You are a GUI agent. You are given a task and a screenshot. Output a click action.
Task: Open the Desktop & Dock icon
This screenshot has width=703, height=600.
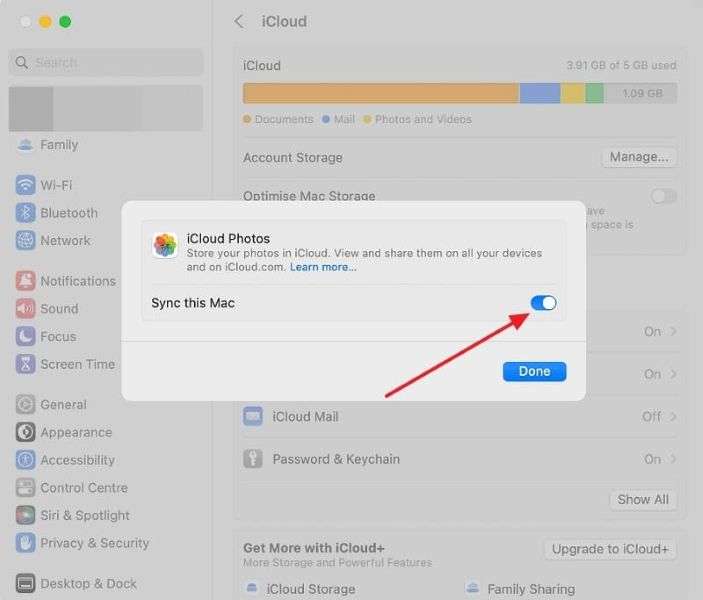click(x=26, y=583)
